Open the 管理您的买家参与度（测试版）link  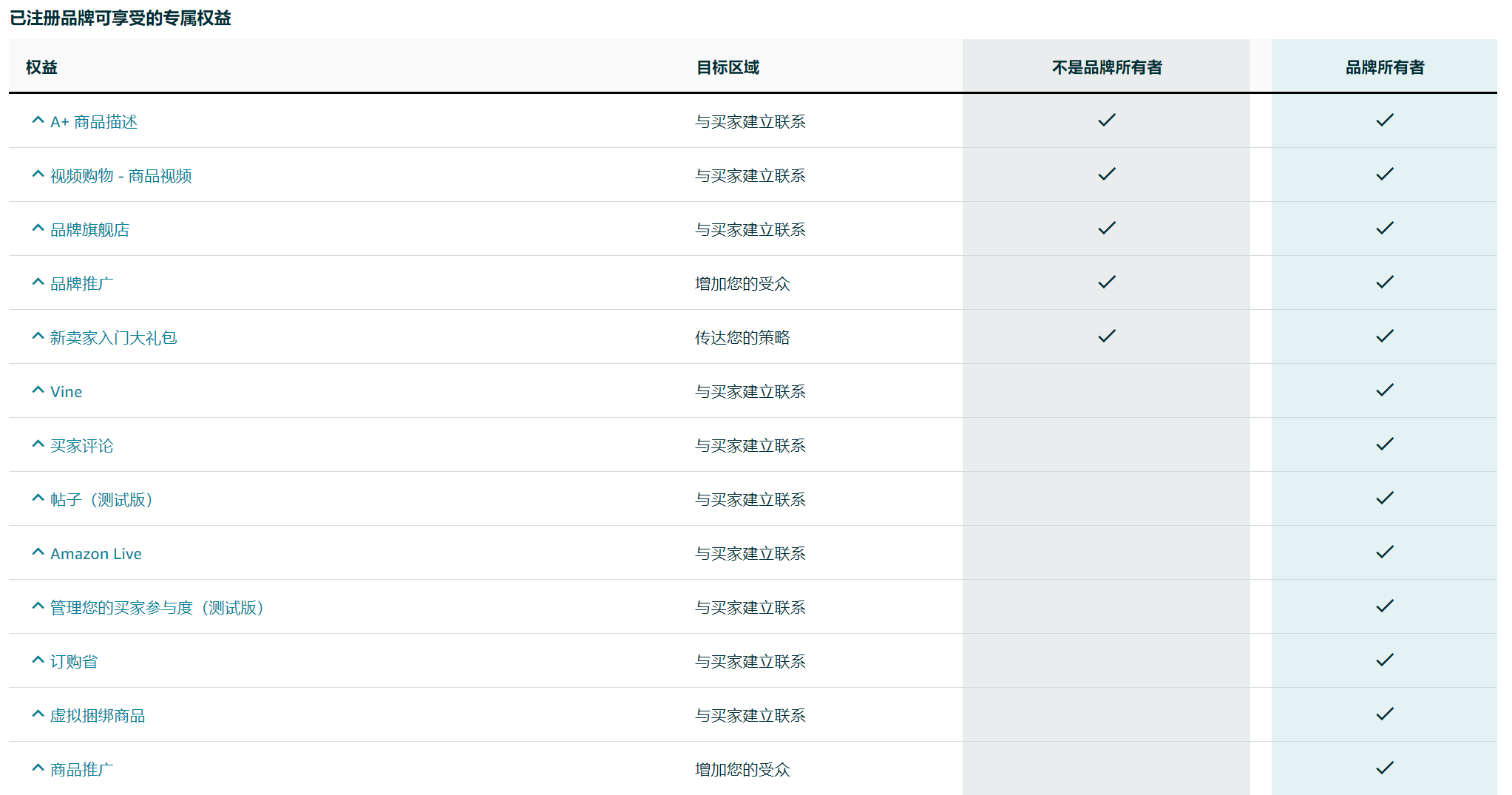coord(157,608)
